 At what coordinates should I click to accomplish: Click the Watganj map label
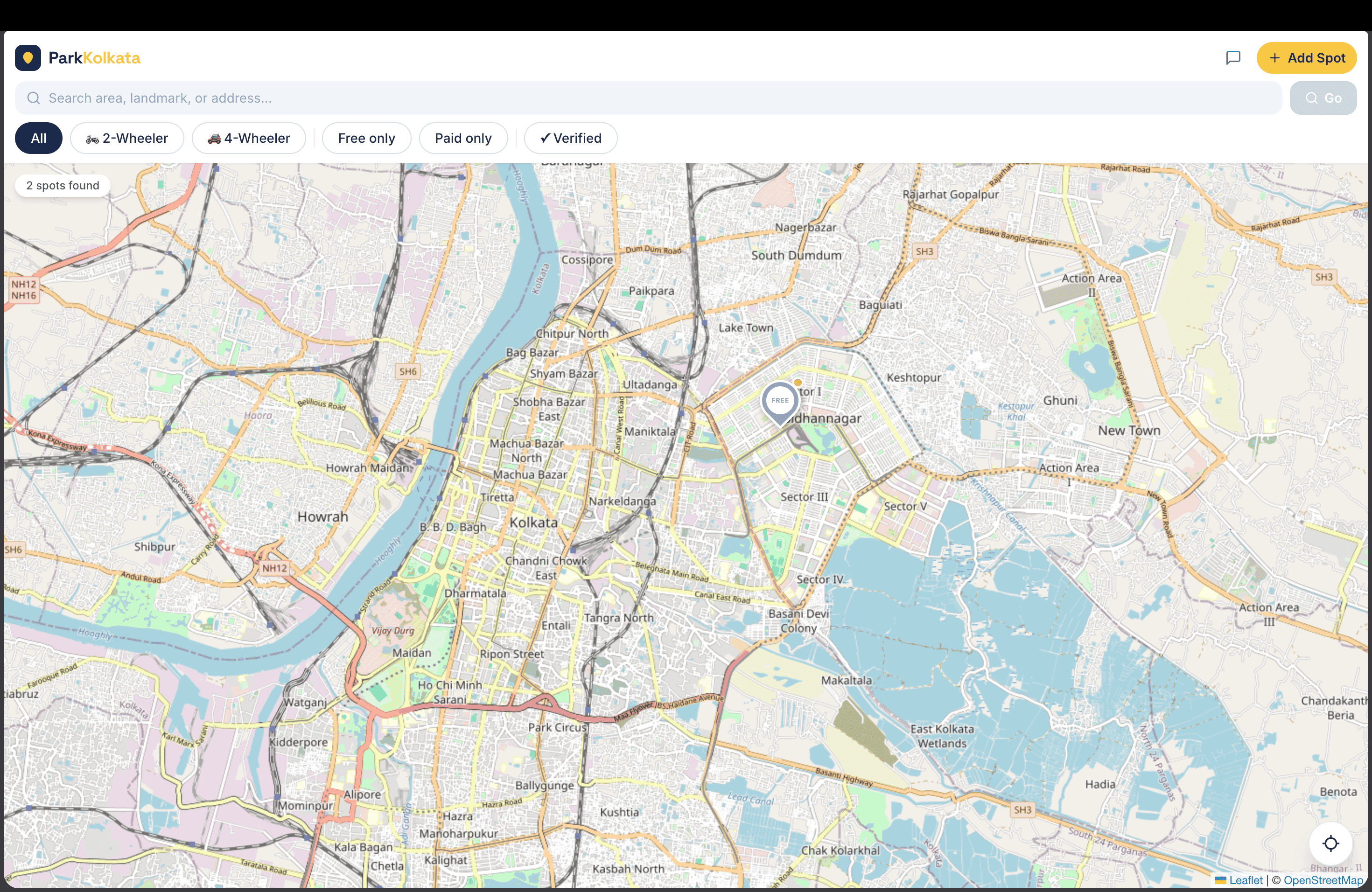click(306, 703)
